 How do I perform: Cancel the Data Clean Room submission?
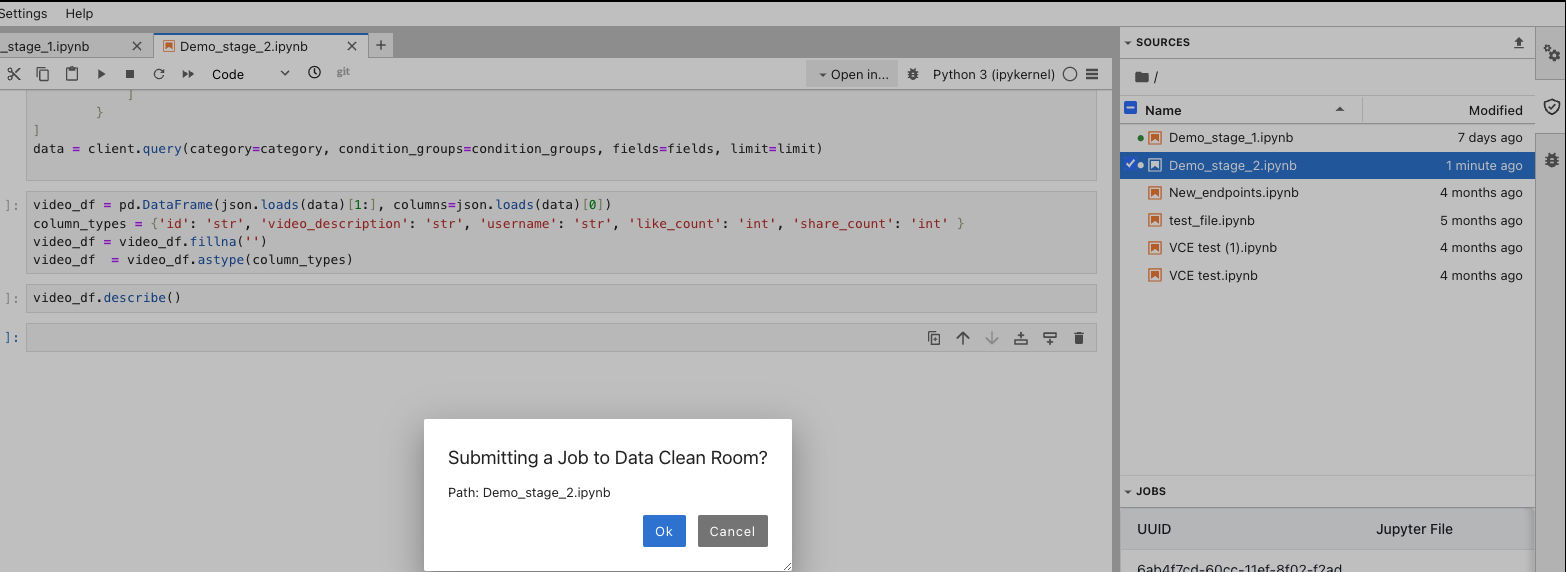(x=732, y=531)
